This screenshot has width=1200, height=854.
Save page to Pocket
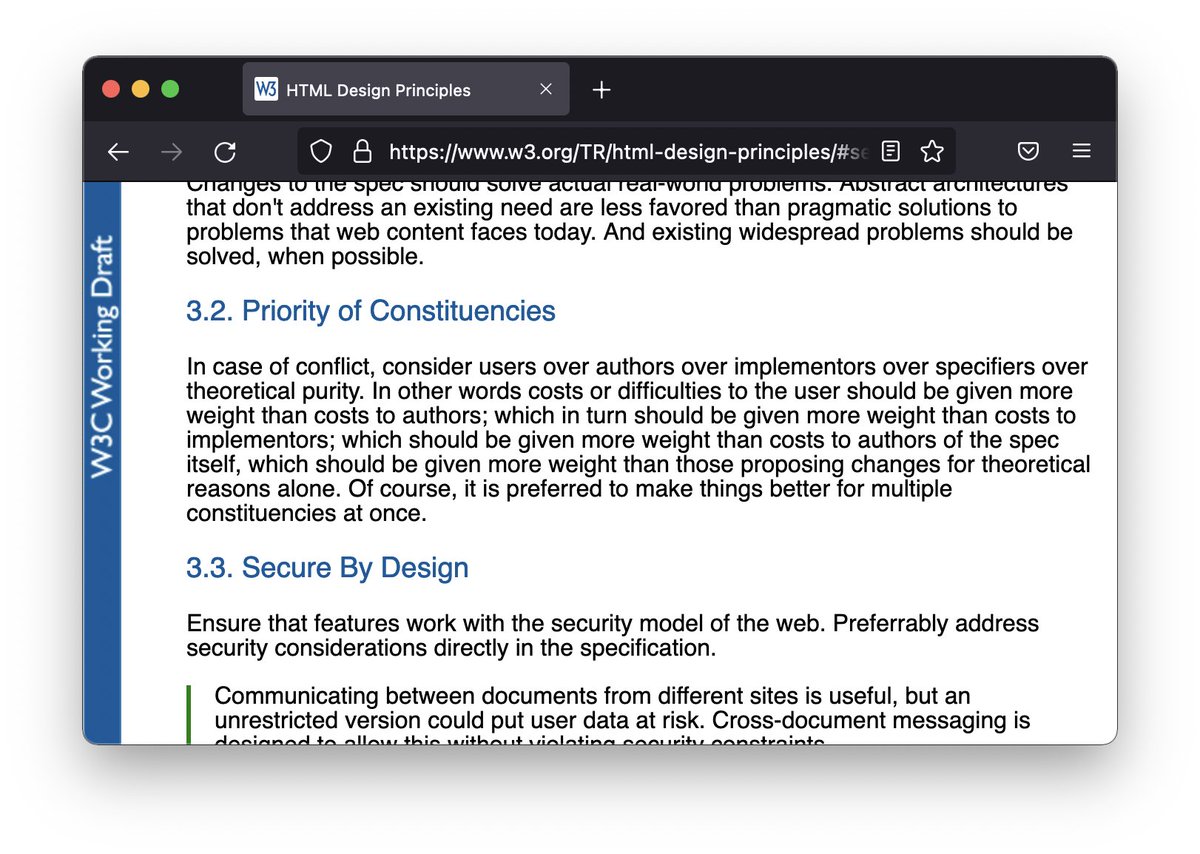1028,152
